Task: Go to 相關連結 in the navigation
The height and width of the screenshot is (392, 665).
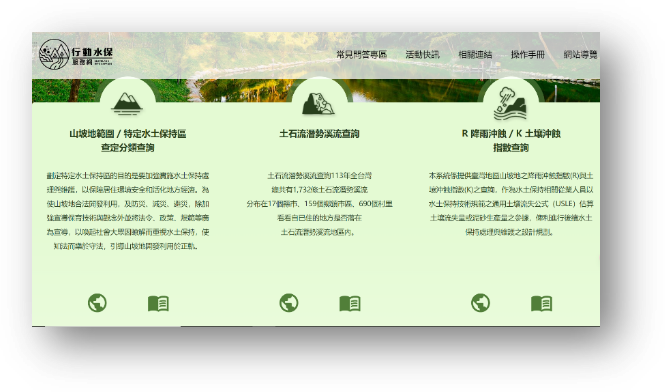Action: pyautogui.click(x=475, y=55)
